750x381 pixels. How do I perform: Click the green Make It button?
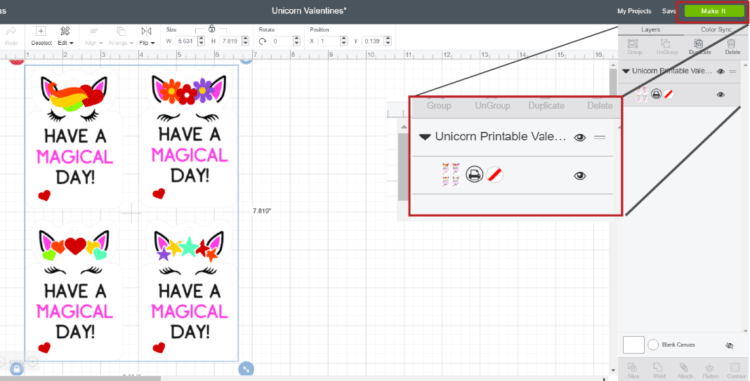click(713, 11)
